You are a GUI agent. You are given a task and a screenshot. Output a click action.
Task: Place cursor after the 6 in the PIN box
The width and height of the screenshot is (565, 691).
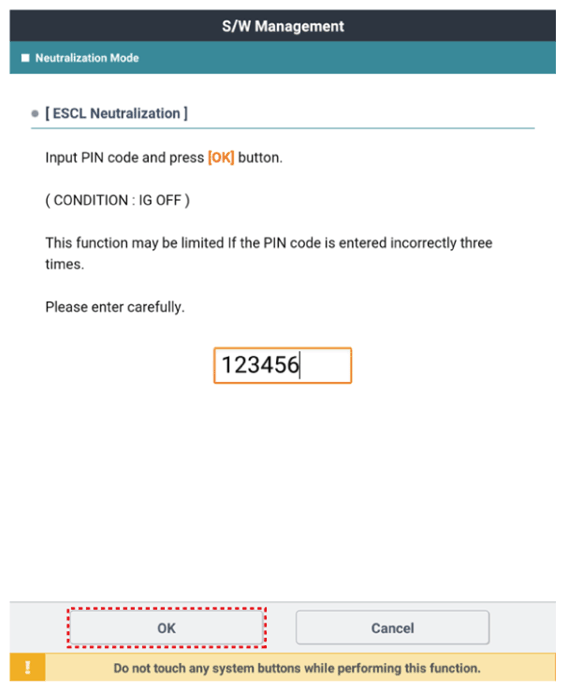[x=300, y=365]
